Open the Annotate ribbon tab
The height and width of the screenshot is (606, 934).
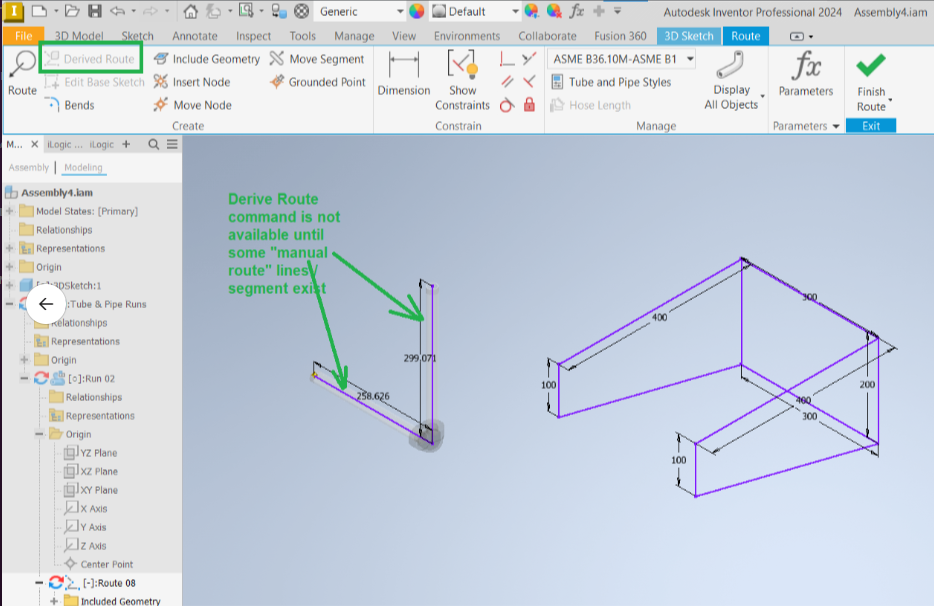pyautogui.click(x=194, y=35)
